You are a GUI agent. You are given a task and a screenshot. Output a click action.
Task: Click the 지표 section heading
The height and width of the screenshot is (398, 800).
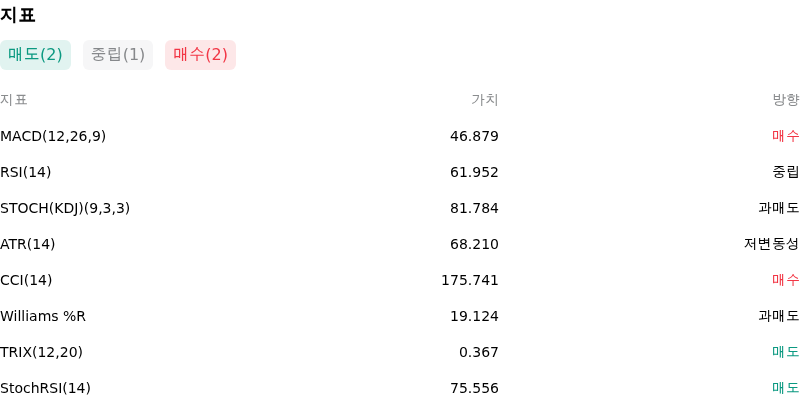click(17, 15)
